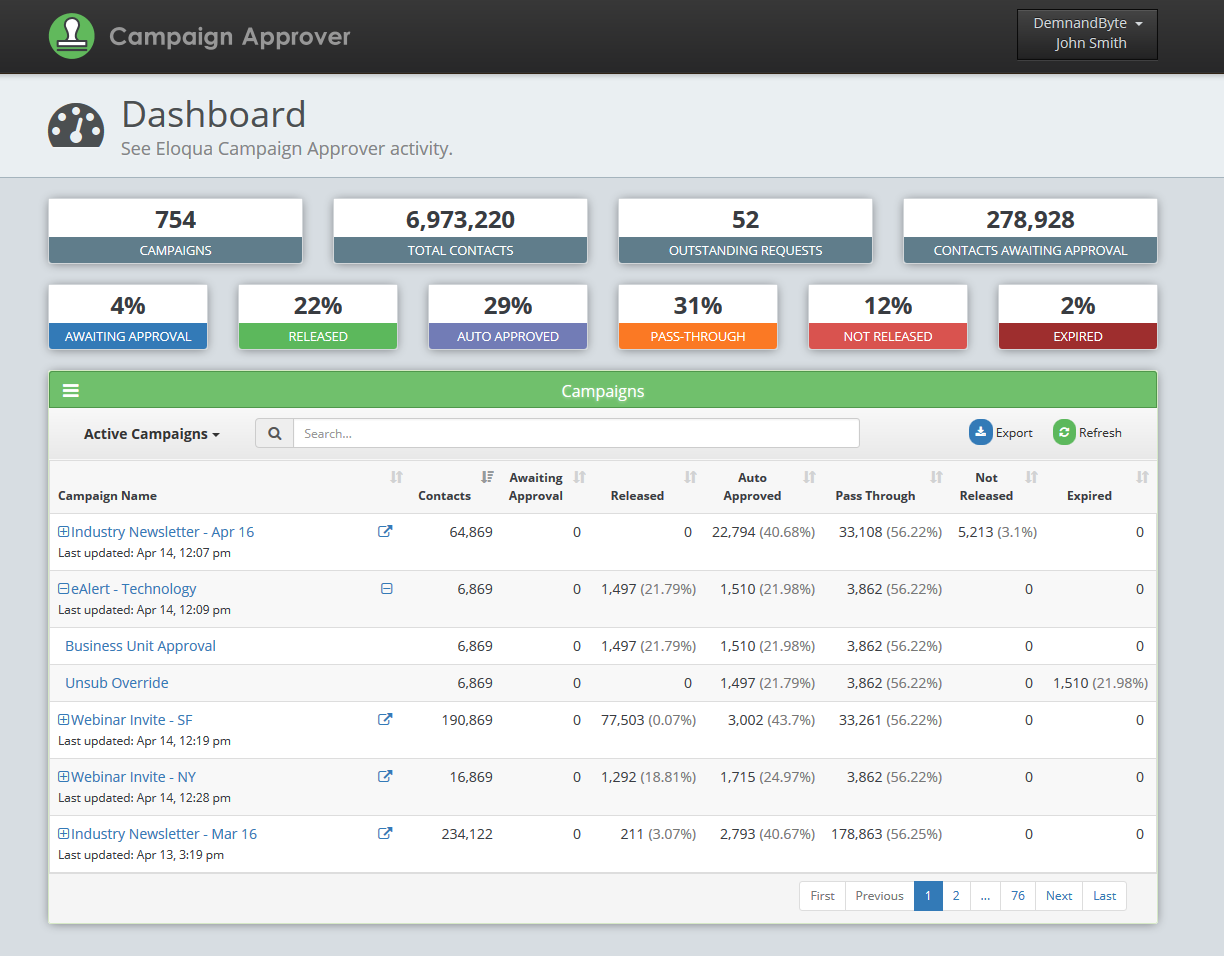The width and height of the screenshot is (1224, 956).
Task: Click the magnifying glass search icon
Action: point(274,432)
